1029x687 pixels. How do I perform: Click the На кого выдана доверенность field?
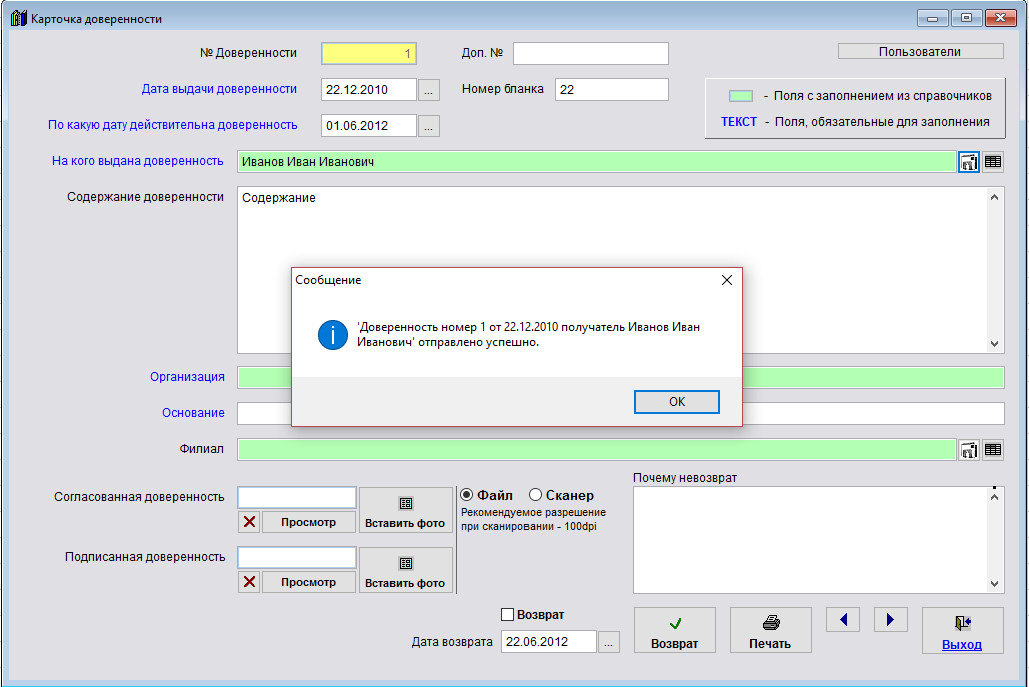click(x=596, y=162)
